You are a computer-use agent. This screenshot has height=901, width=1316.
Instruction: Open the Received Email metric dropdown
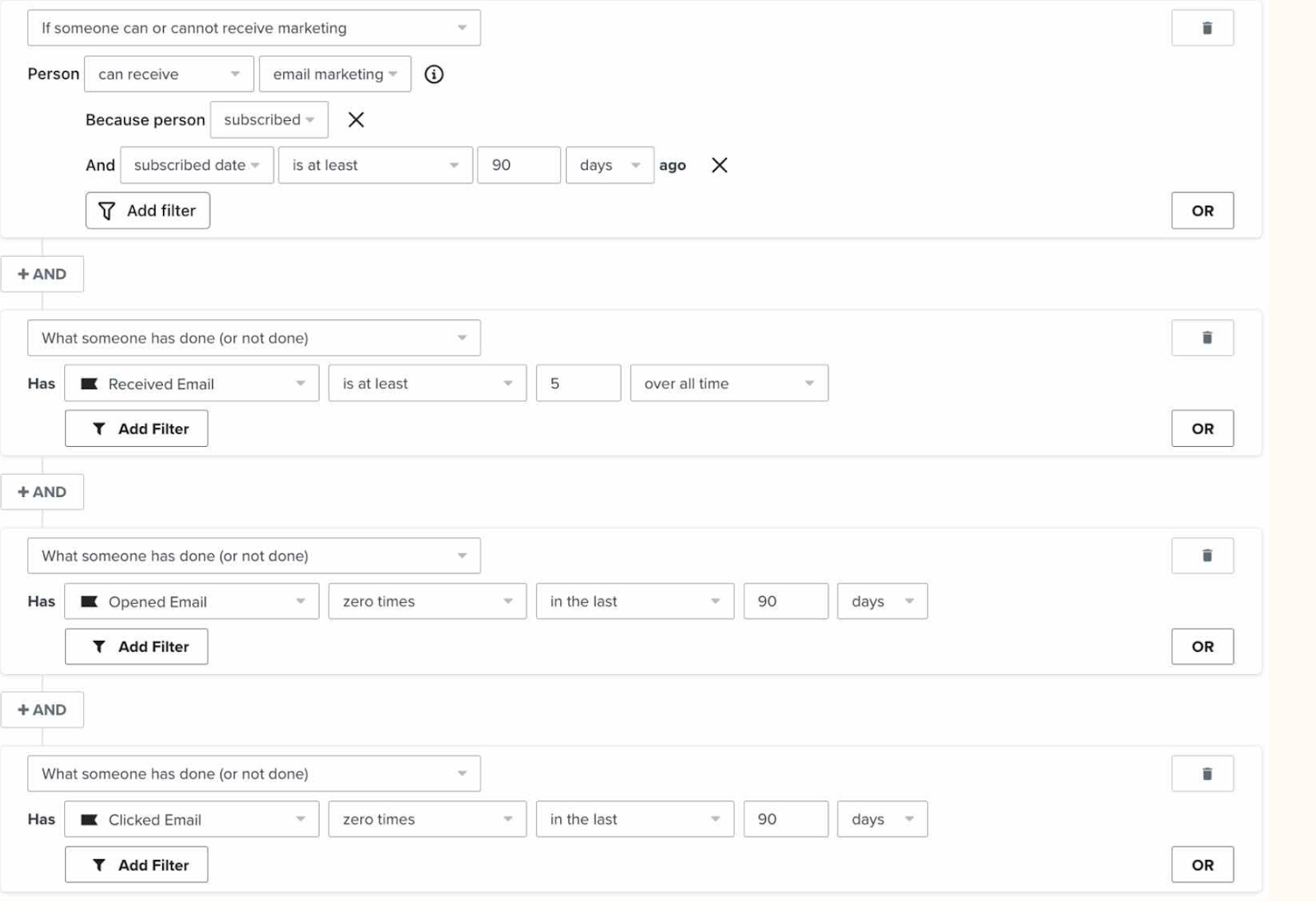192,383
